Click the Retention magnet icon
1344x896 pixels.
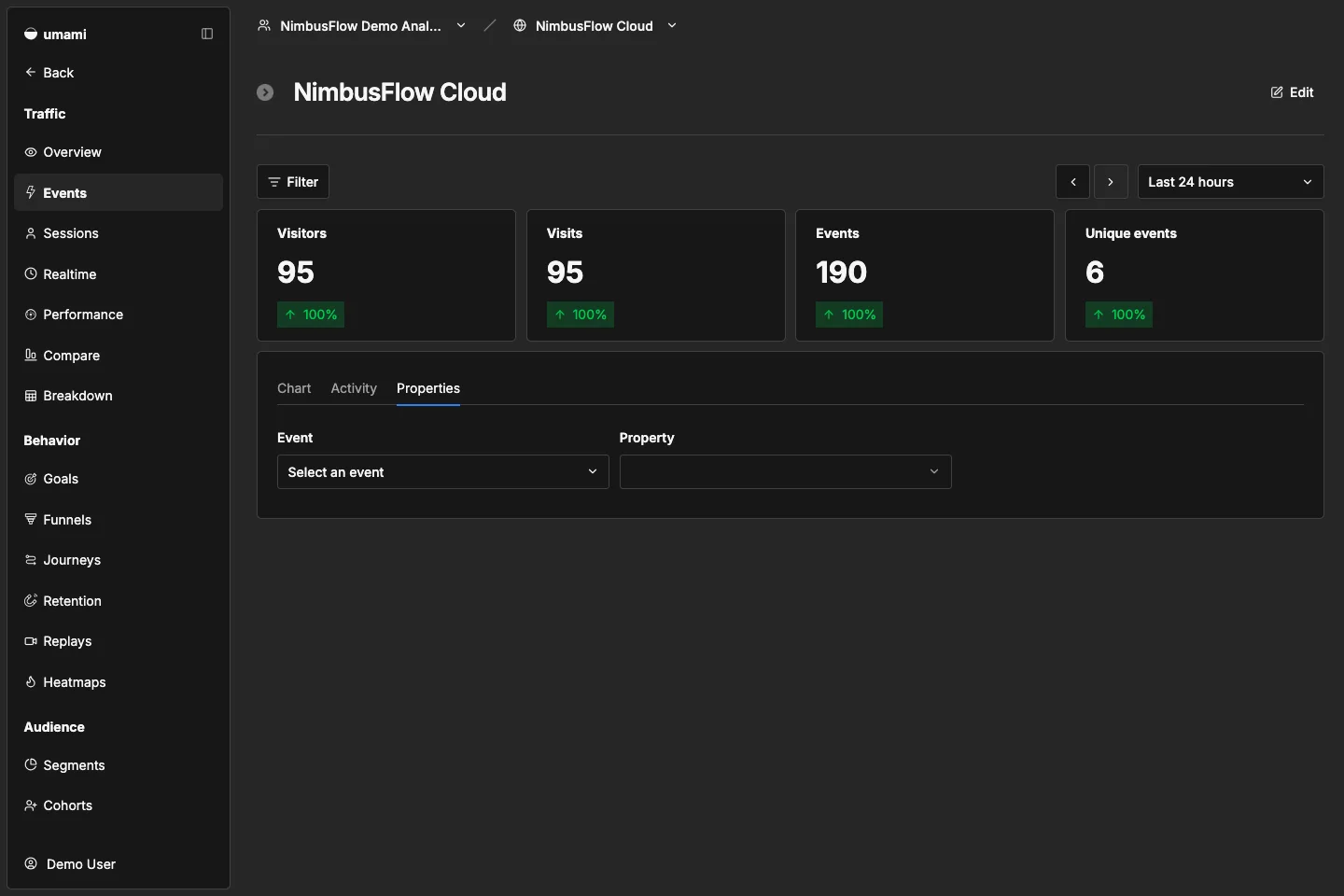point(31,600)
